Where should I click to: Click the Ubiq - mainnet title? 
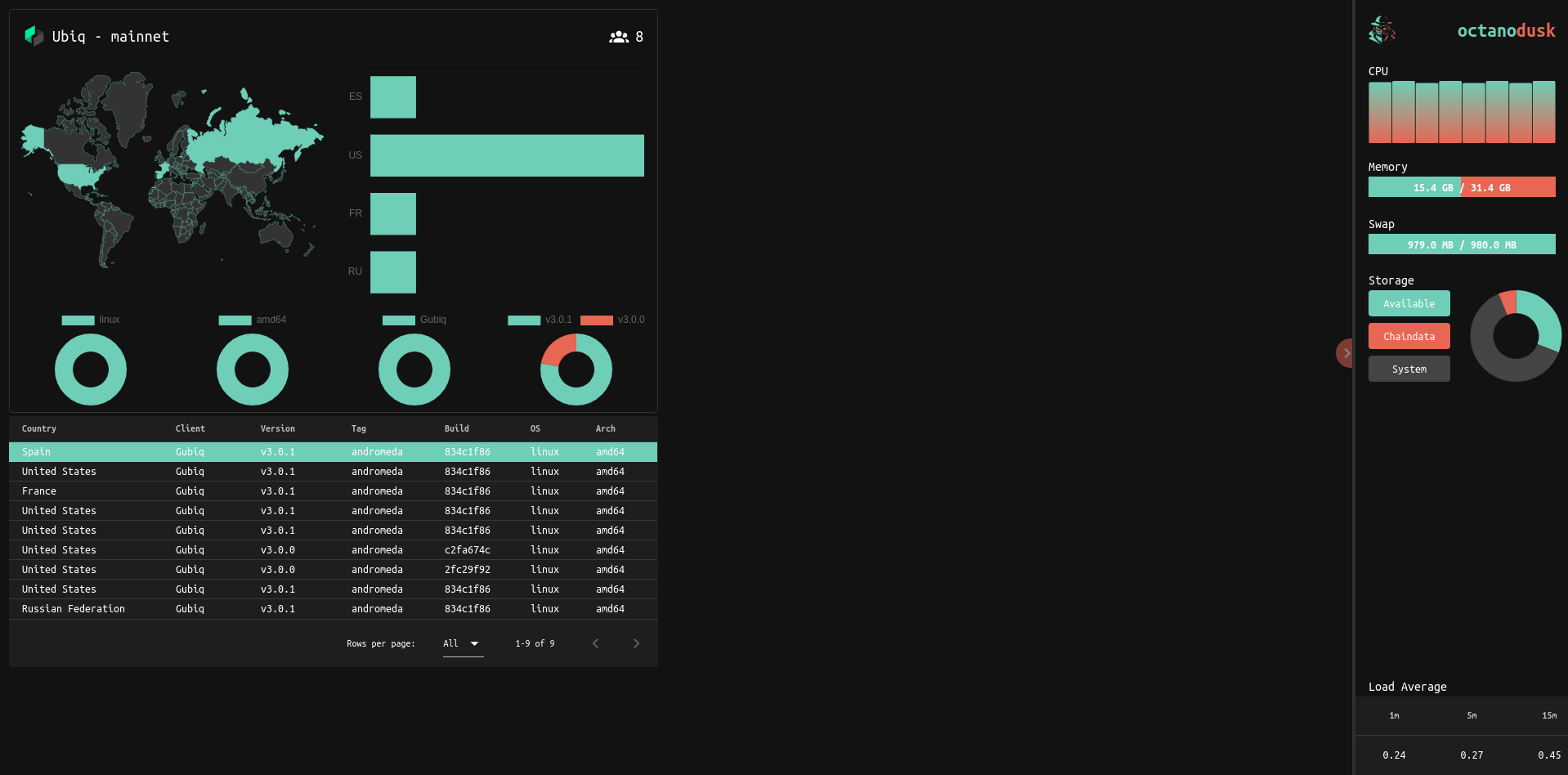110,37
